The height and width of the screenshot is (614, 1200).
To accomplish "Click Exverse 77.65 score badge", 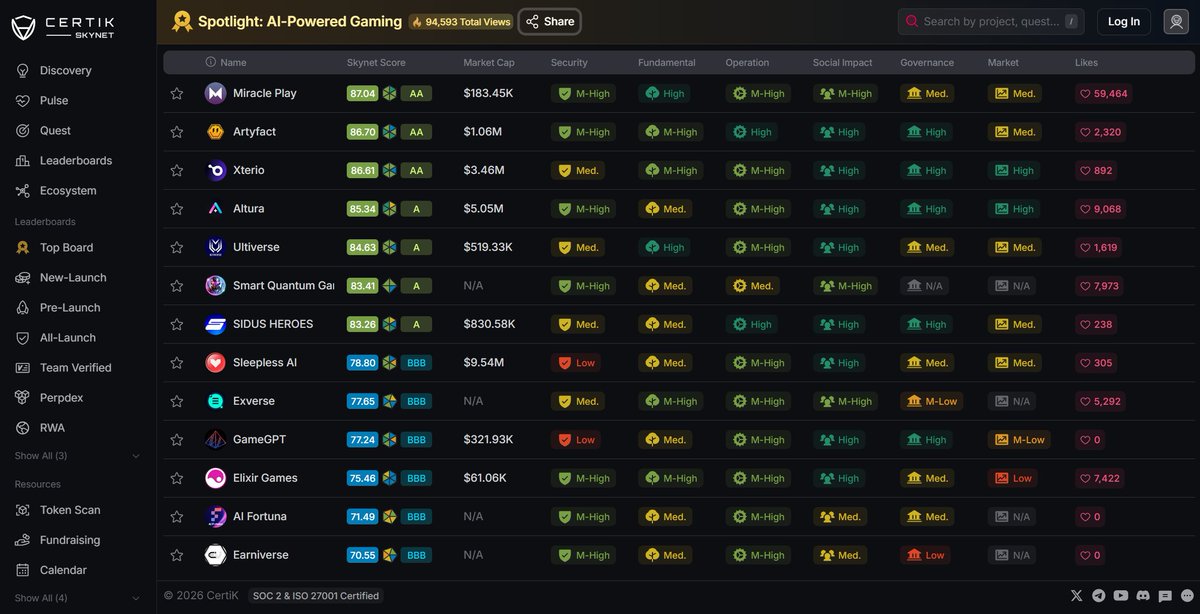I will pyautogui.click(x=363, y=401).
